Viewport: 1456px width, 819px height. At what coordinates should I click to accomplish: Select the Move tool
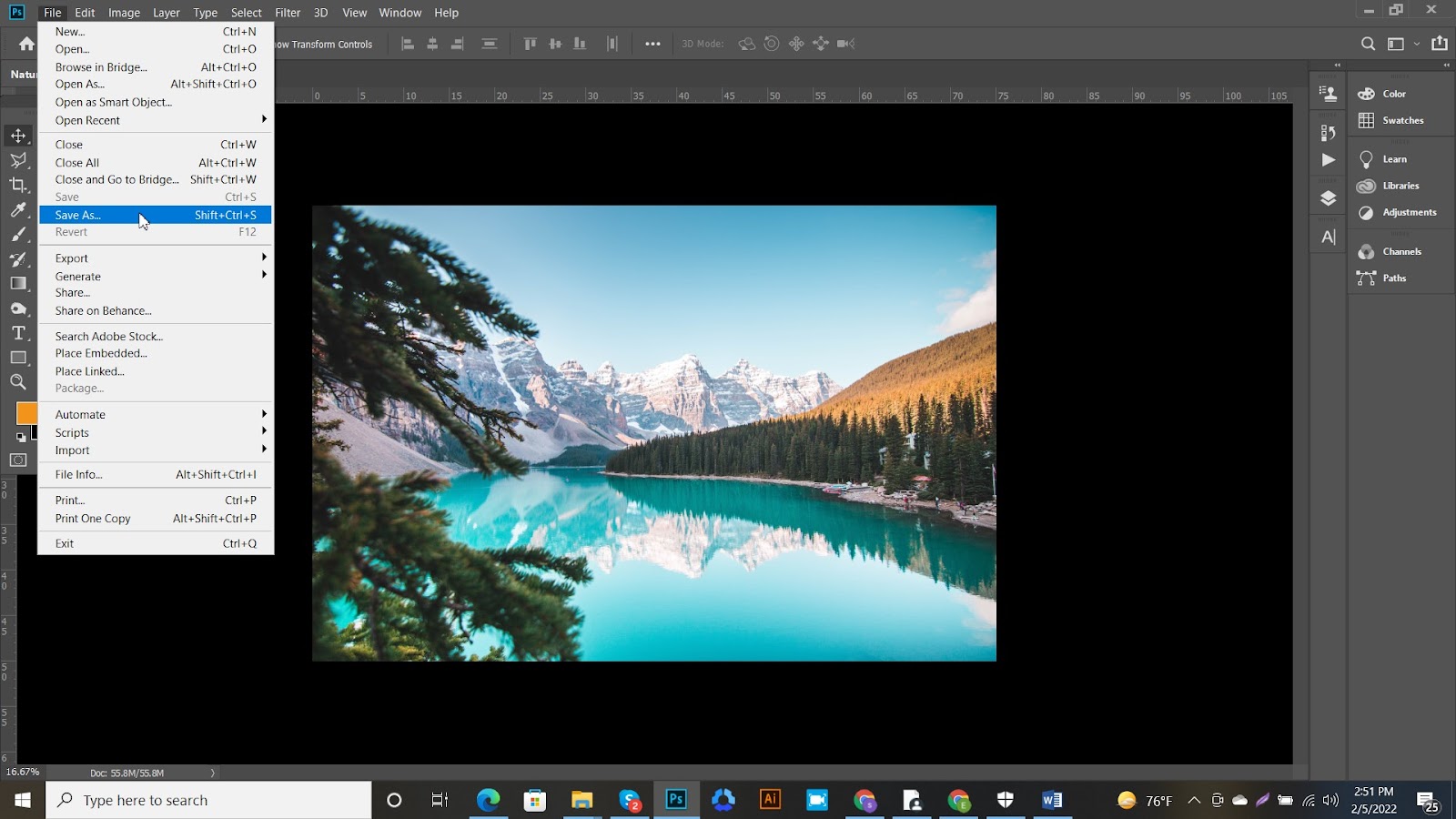[x=18, y=136]
